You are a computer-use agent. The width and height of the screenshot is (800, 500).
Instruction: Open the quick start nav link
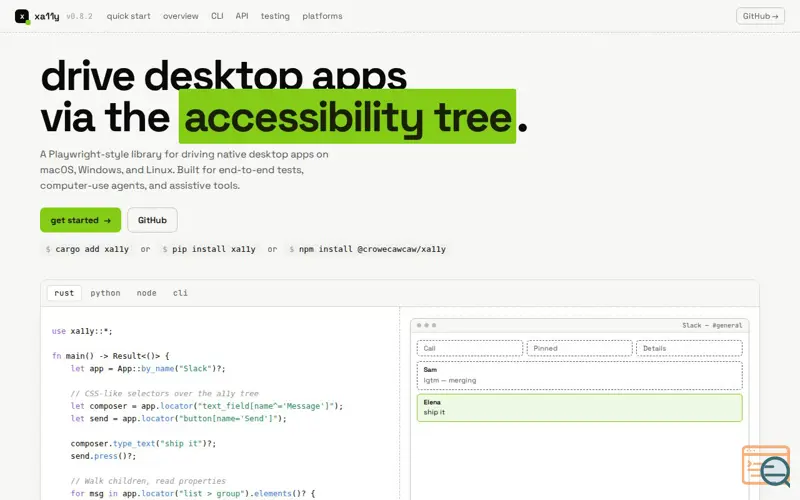[129, 16]
